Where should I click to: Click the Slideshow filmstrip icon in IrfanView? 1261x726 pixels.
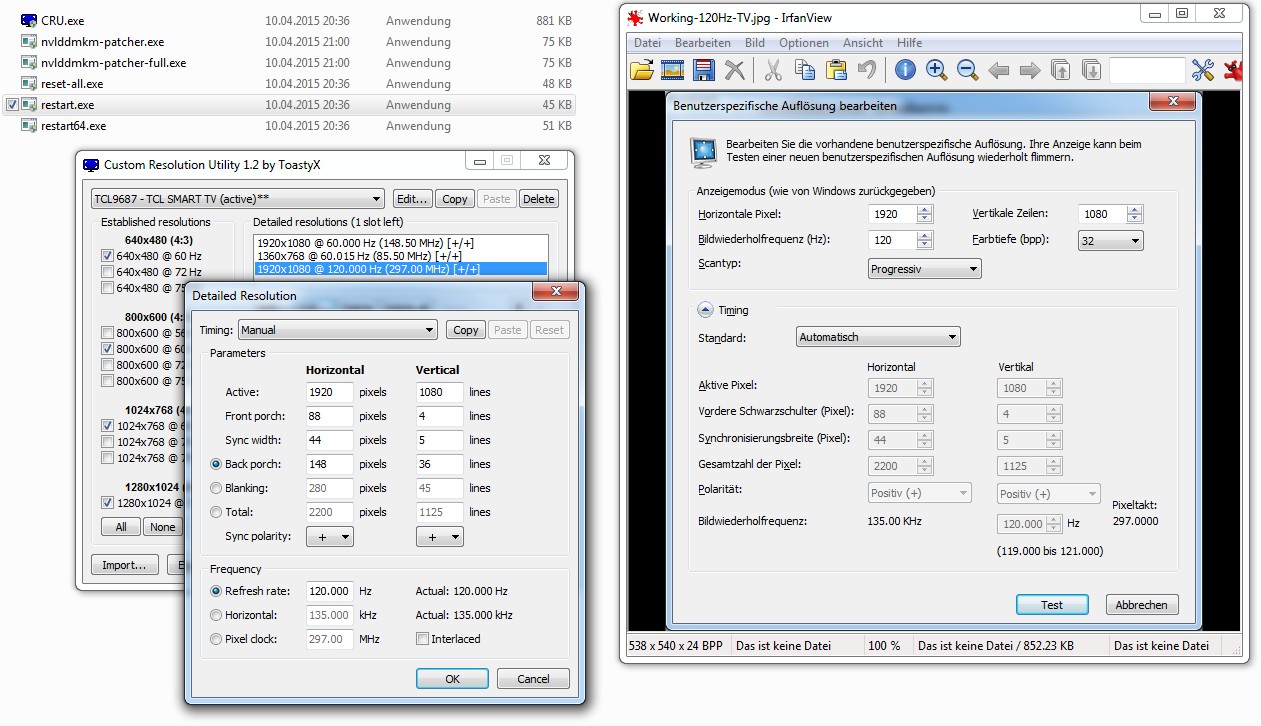672,70
